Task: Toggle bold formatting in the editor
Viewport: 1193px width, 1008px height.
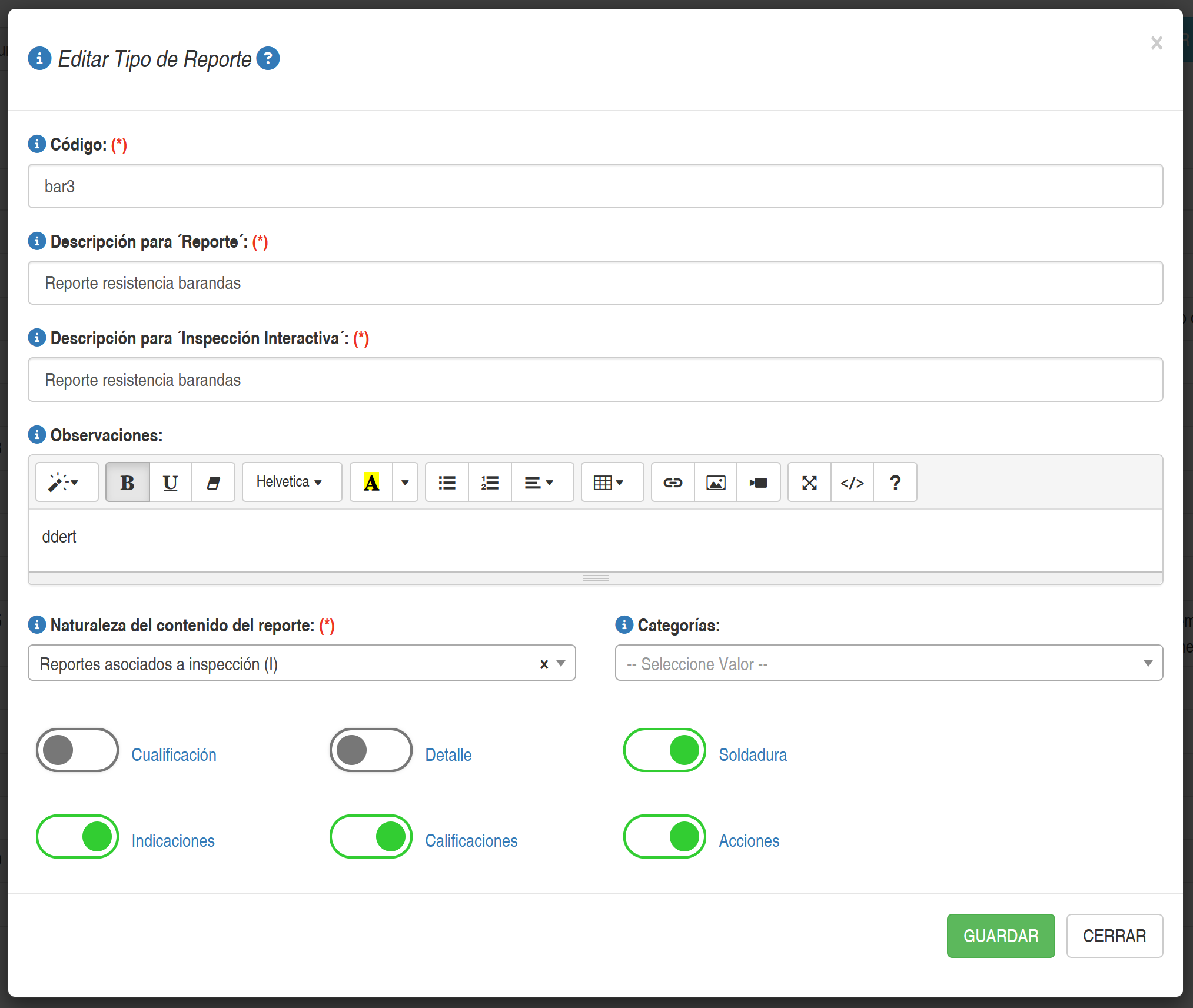Action: pos(127,483)
